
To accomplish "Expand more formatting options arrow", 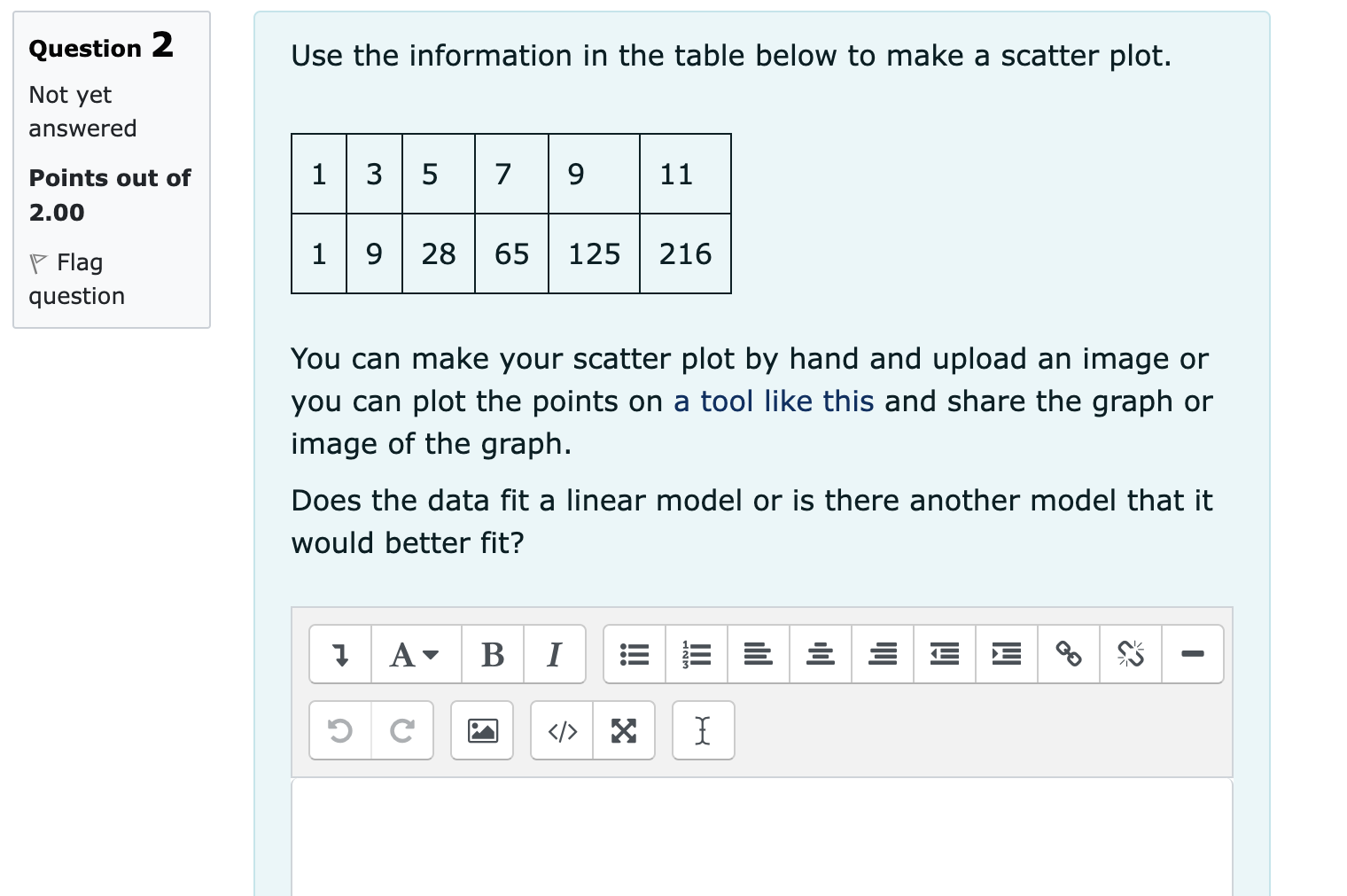I will click(339, 654).
